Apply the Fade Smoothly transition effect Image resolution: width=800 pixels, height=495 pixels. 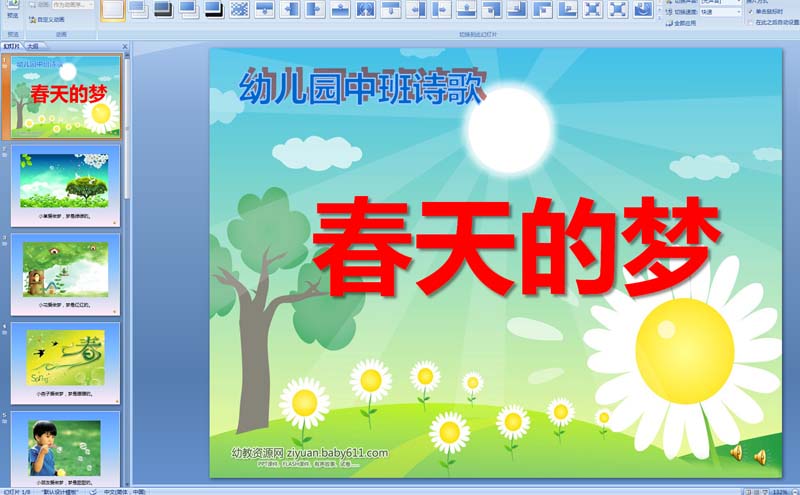(138, 9)
